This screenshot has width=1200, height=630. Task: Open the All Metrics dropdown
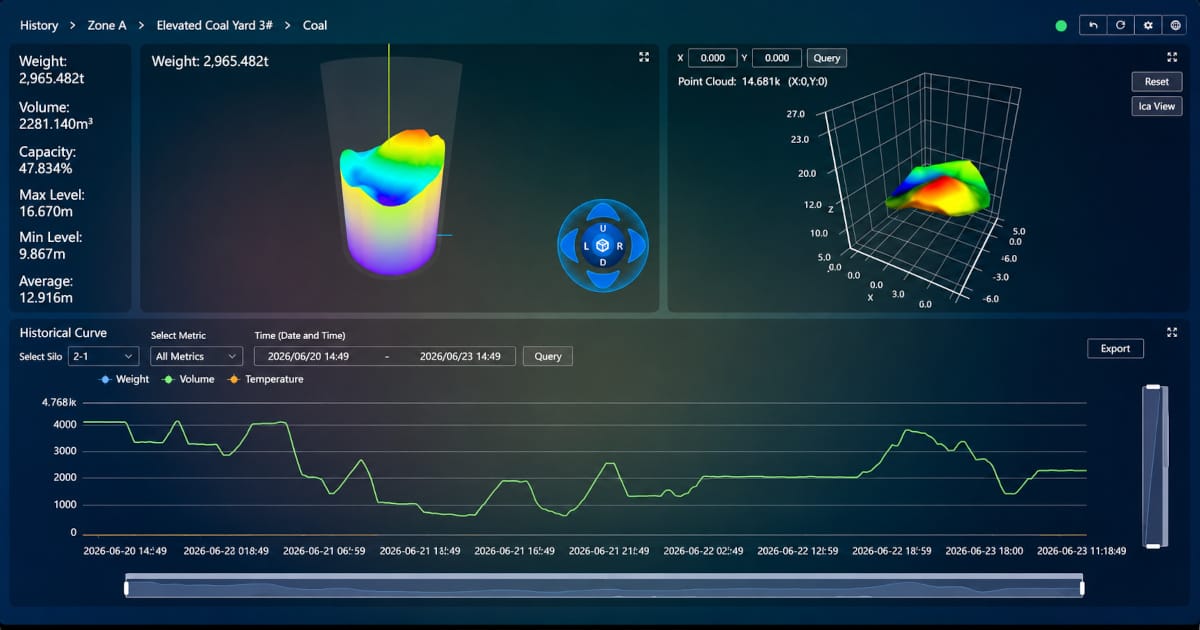click(x=196, y=356)
